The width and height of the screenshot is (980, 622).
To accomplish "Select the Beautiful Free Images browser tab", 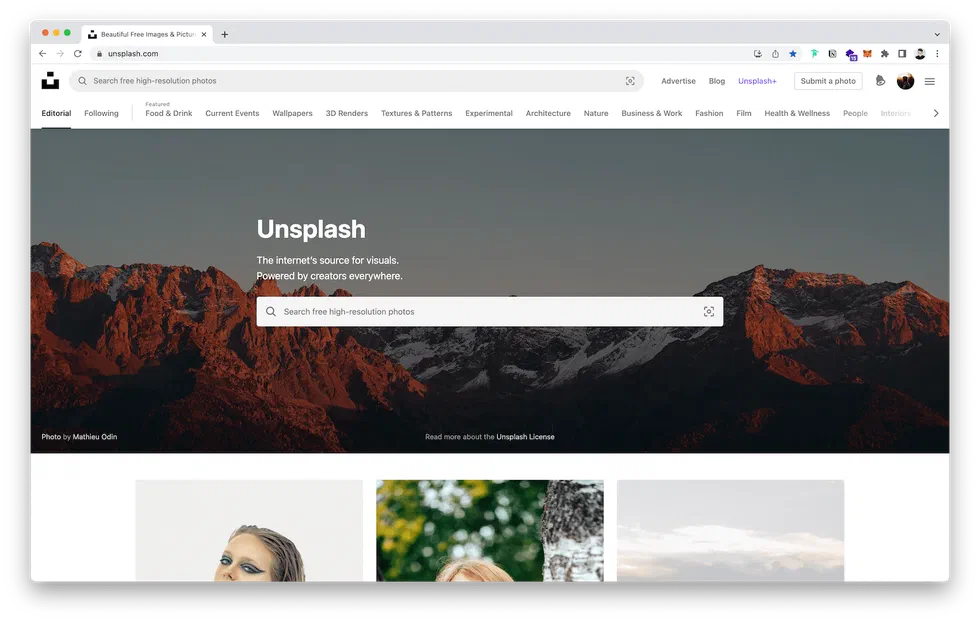I will (x=147, y=34).
